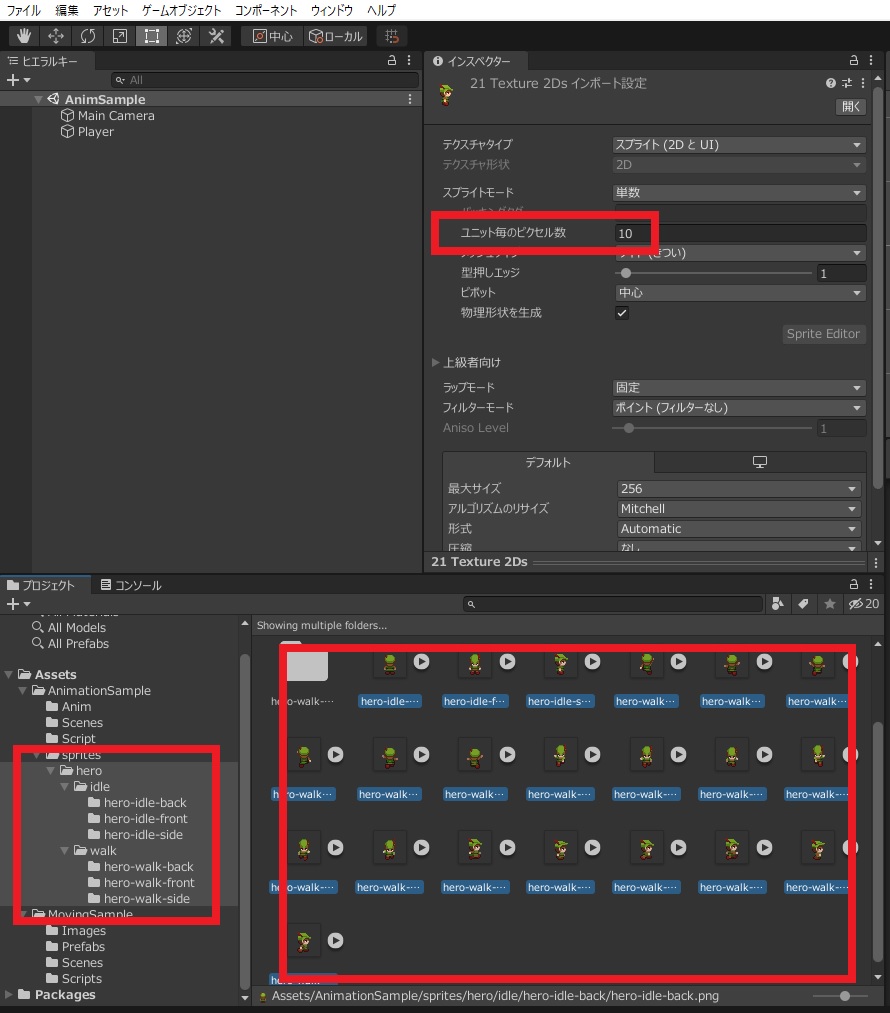Toggle hidden packages visibility count 20
890x1013 pixels.
click(x=864, y=604)
